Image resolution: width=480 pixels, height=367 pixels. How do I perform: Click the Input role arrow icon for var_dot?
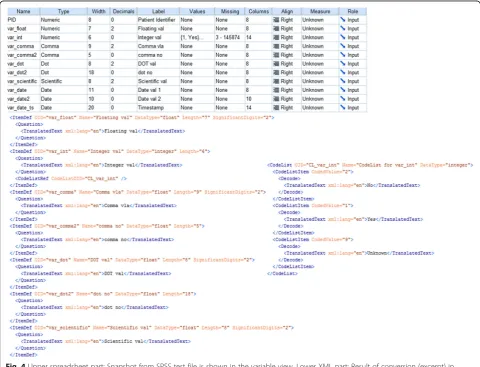point(343,64)
